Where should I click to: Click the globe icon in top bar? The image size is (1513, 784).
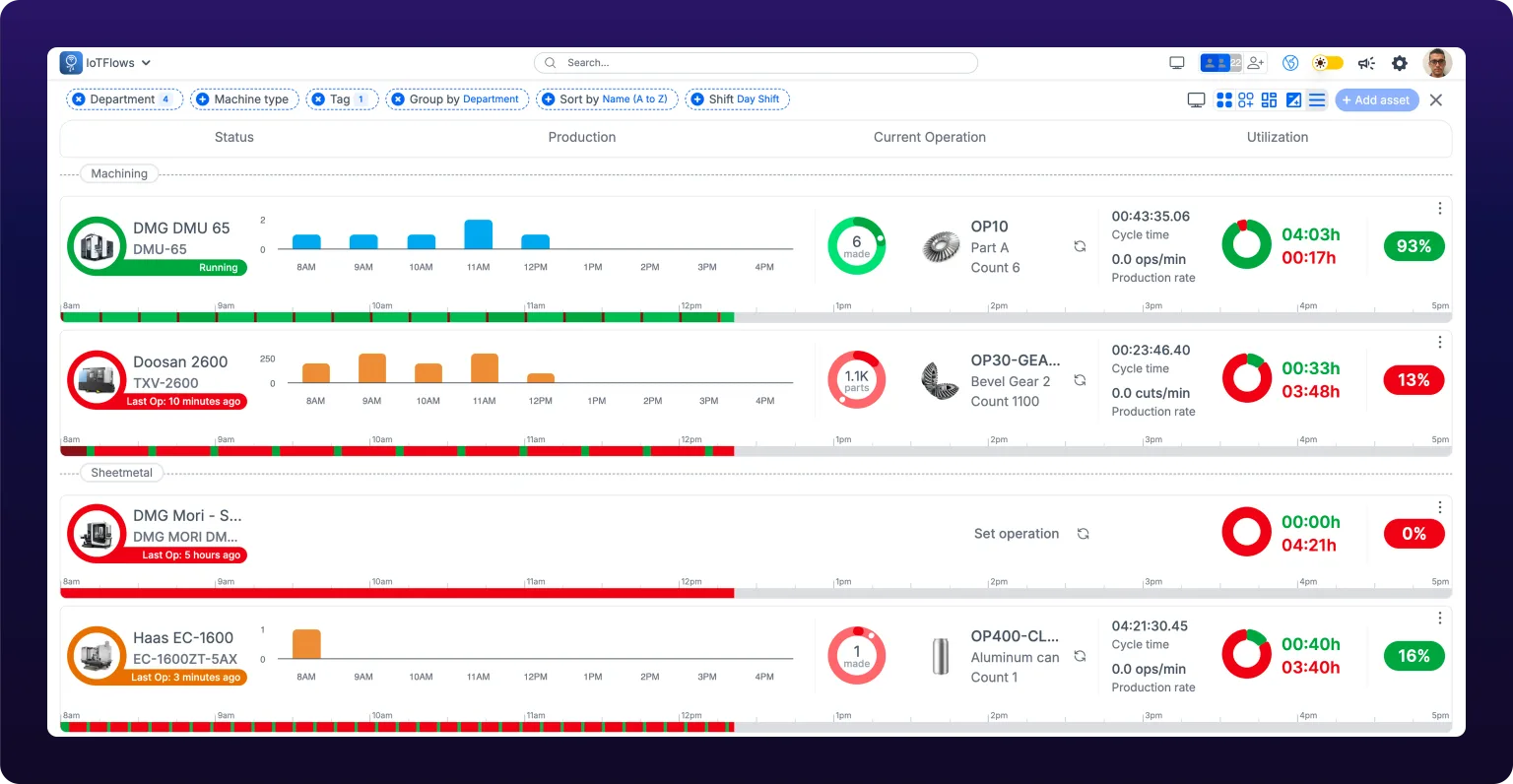pyautogui.click(x=1290, y=63)
